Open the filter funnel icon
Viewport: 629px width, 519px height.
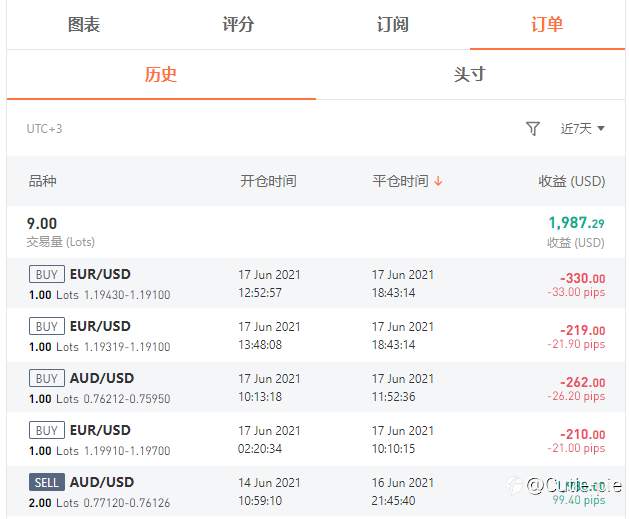point(533,129)
